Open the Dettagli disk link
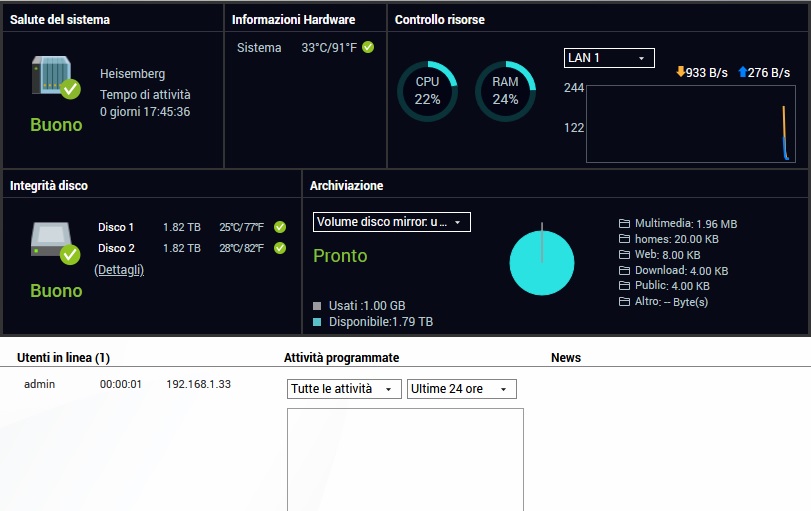The width and height of the screenshot is (811, 511). pos(119,270)
